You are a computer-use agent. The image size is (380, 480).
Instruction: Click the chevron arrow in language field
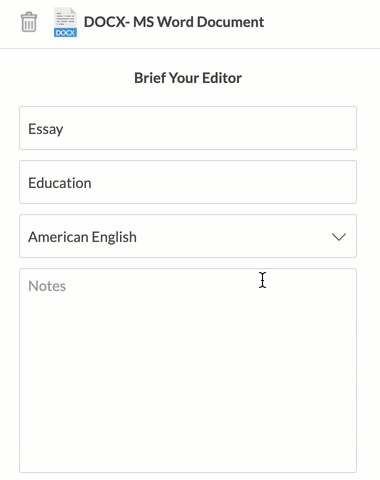point(339,237)
